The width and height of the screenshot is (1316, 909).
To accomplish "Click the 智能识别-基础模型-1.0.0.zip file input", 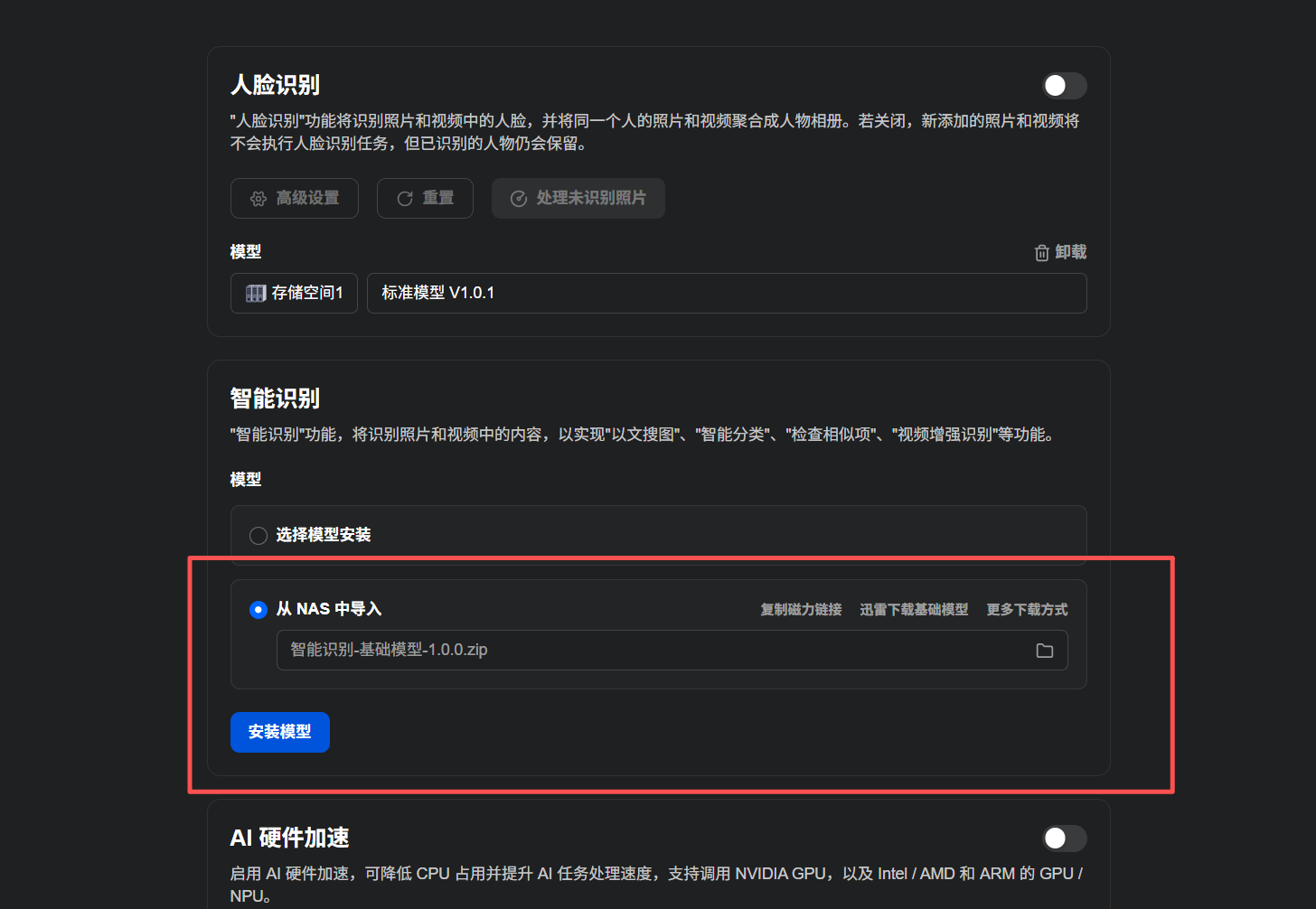I will 672,651.
